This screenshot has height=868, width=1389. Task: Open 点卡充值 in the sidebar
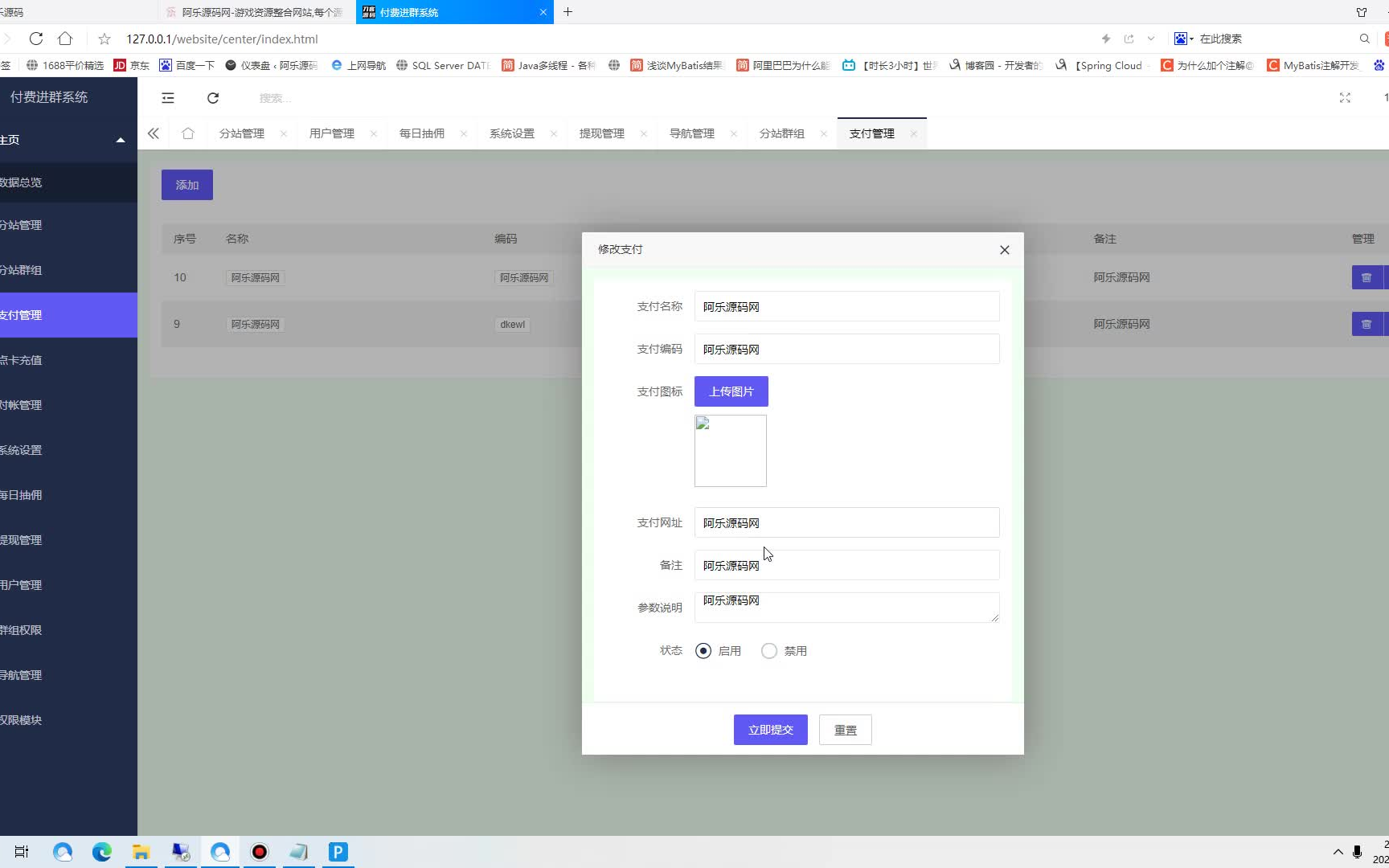(x=68, y=360)
